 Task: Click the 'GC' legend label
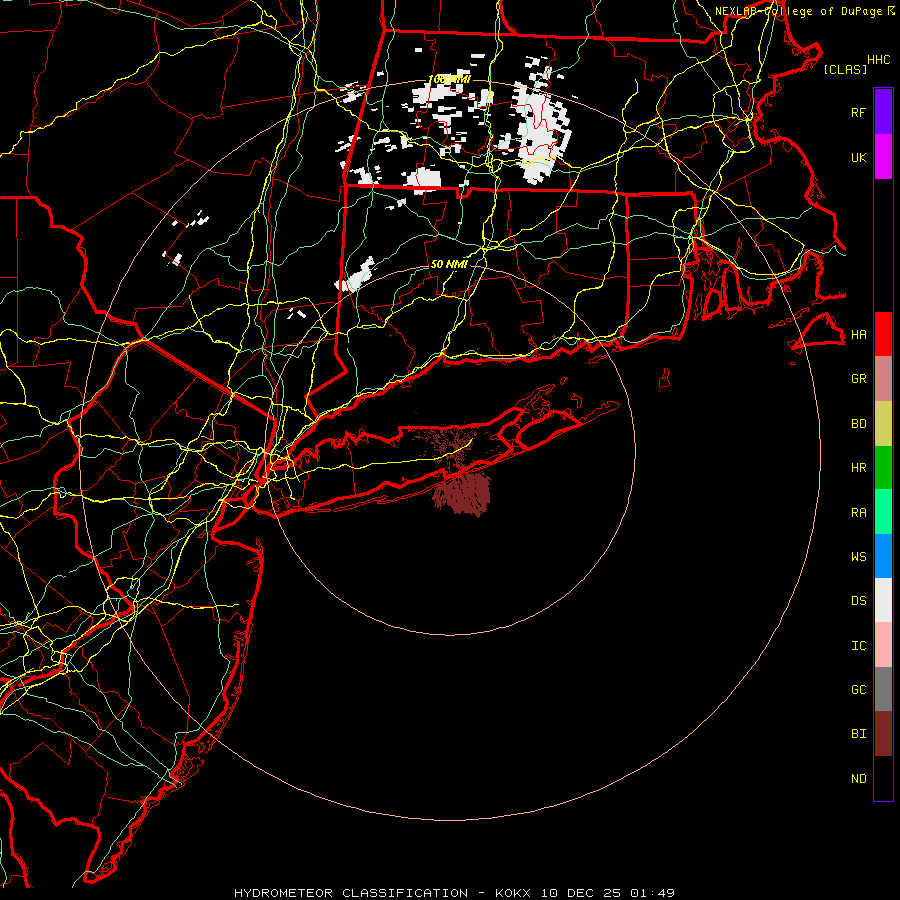(858, 690)
